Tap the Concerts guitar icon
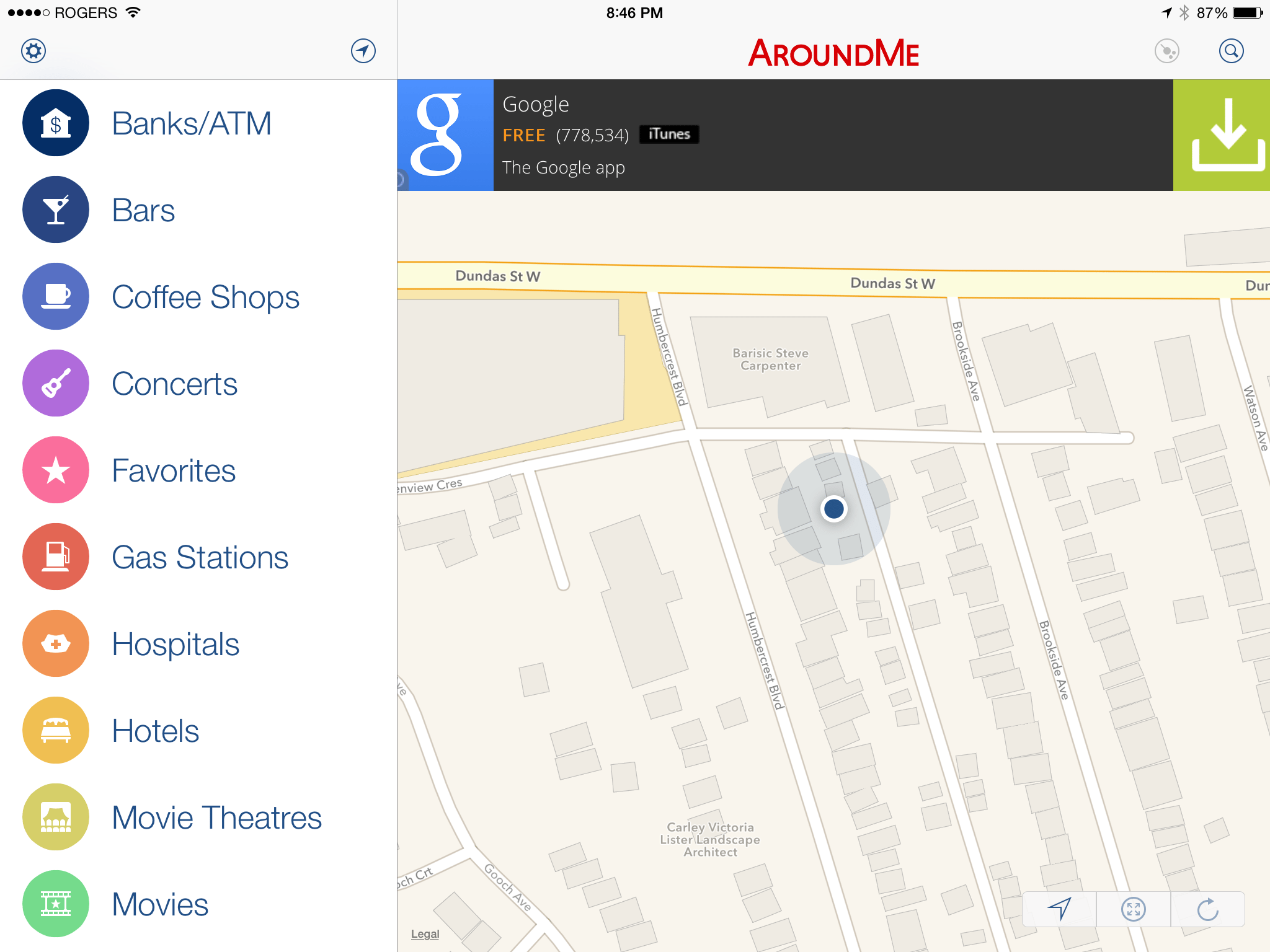 (x=56, y=383)
